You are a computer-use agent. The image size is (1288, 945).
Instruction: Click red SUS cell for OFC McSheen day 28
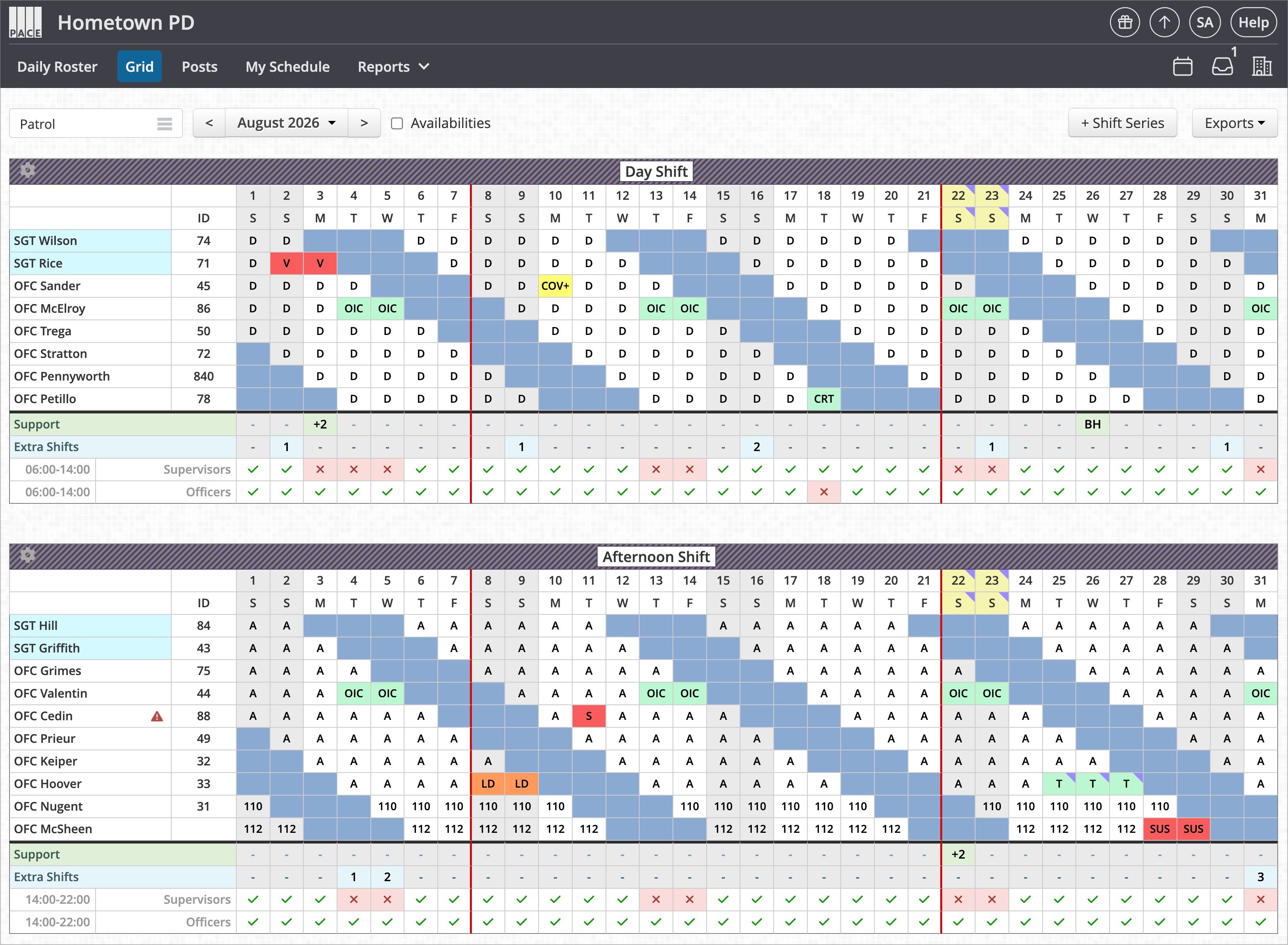pos(1160,829)
